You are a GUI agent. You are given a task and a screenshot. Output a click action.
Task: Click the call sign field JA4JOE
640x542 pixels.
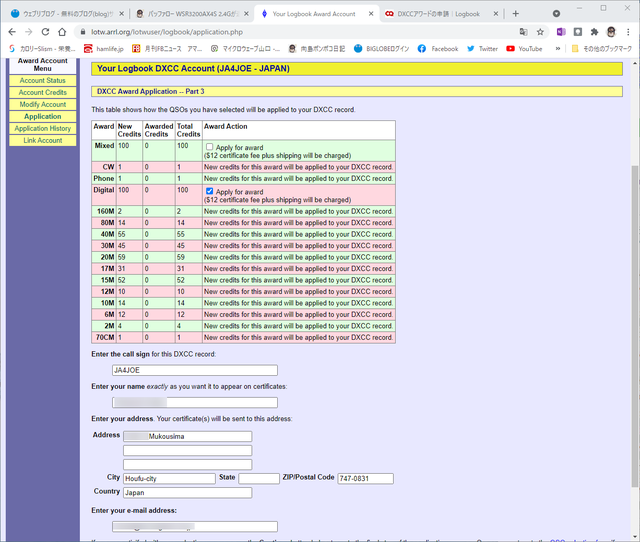click(x=195, y=370)
